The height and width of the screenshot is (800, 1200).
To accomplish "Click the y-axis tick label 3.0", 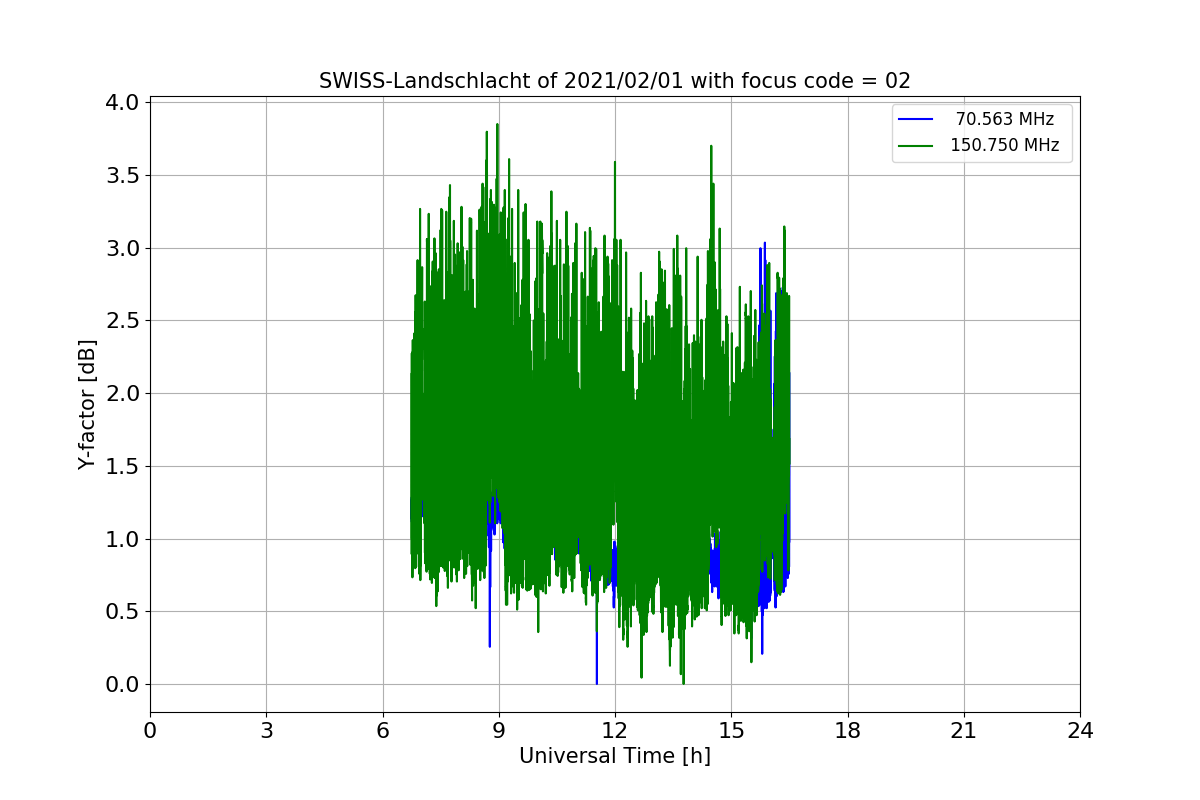I will 123,249.
